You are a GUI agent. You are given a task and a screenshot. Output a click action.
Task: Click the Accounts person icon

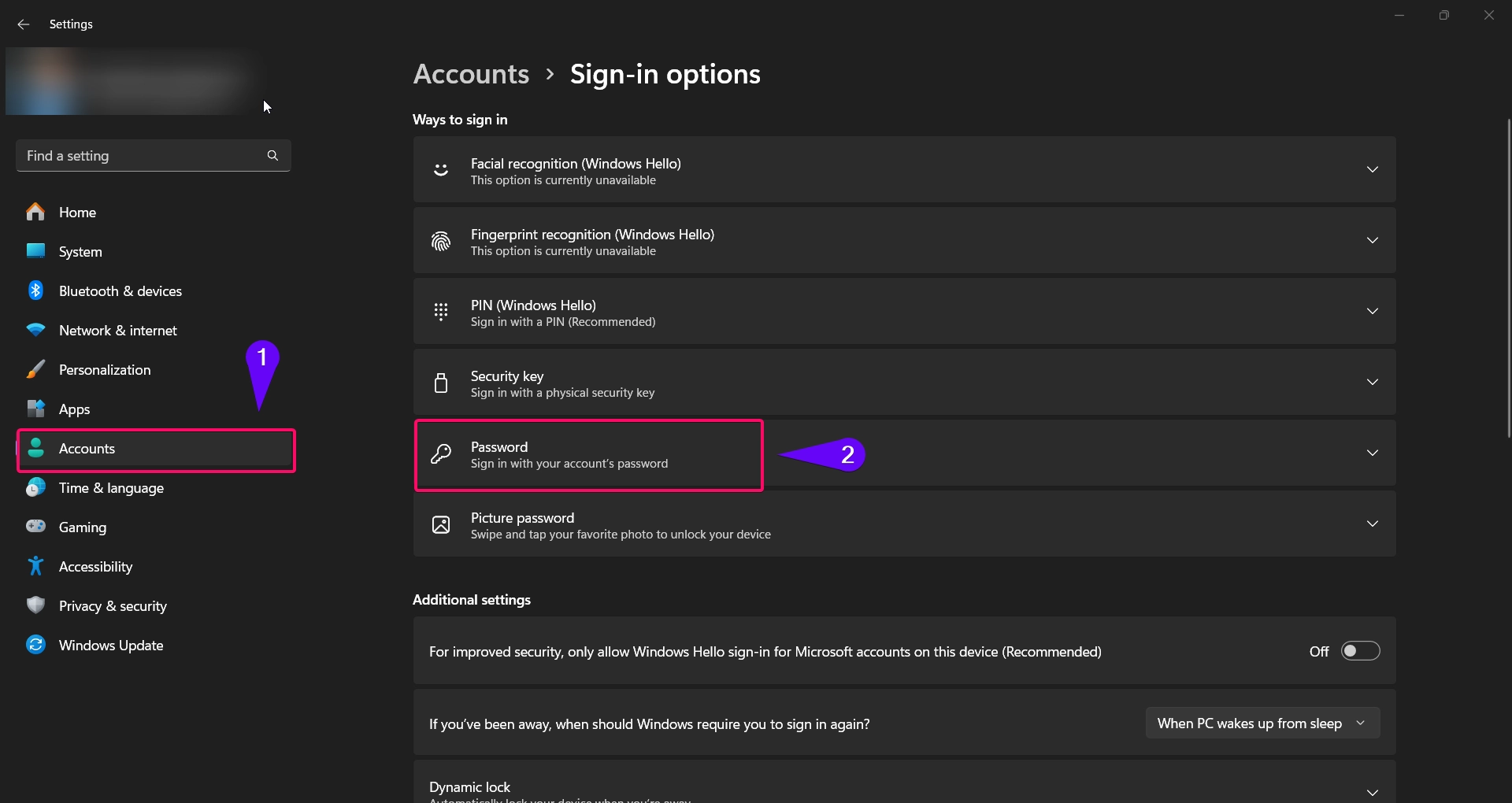point(35,448)
